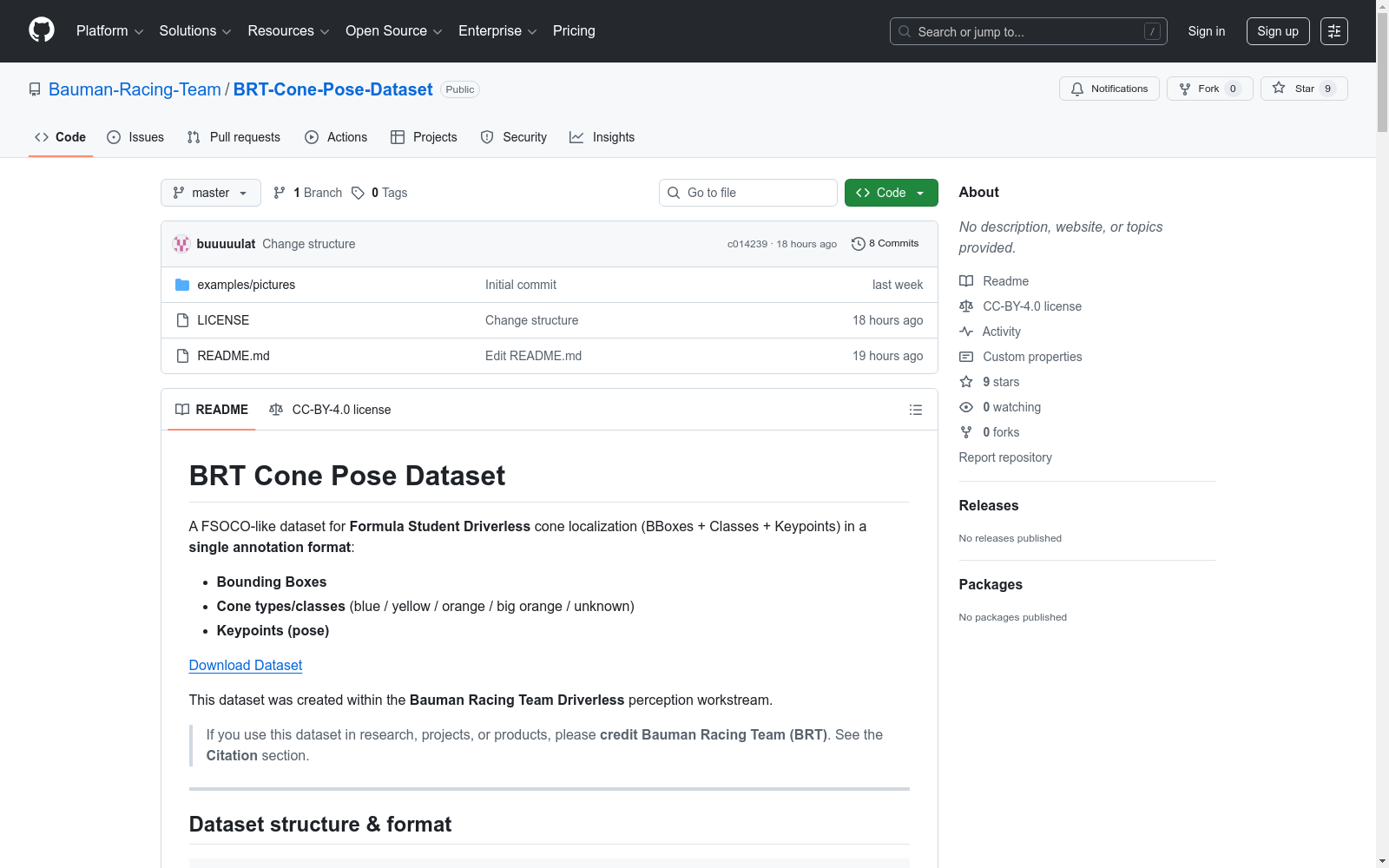Click the eye icon next to 0 watching
The image size is (1389, 868).
click(x=966, y=407)
